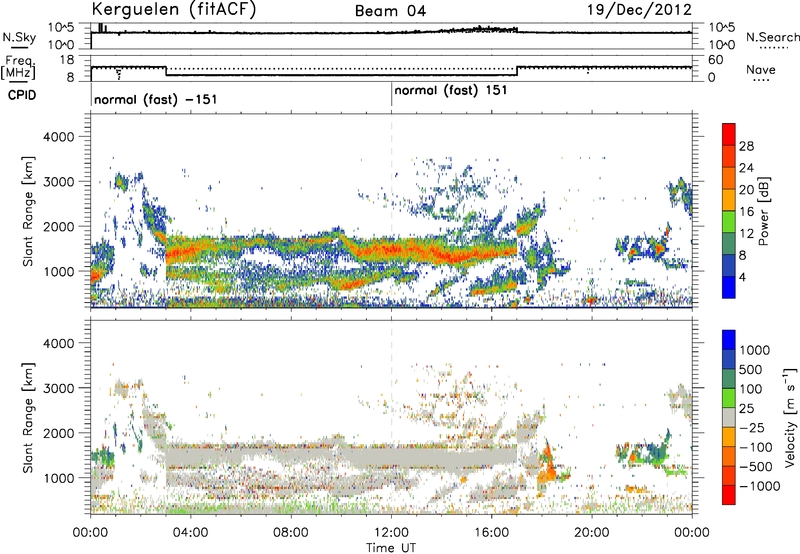Image resolution: width=800 pixels, height=554 pixels.
Task: Click the Kerguelen (fitACF) plot title
Action: click(173, 9)
